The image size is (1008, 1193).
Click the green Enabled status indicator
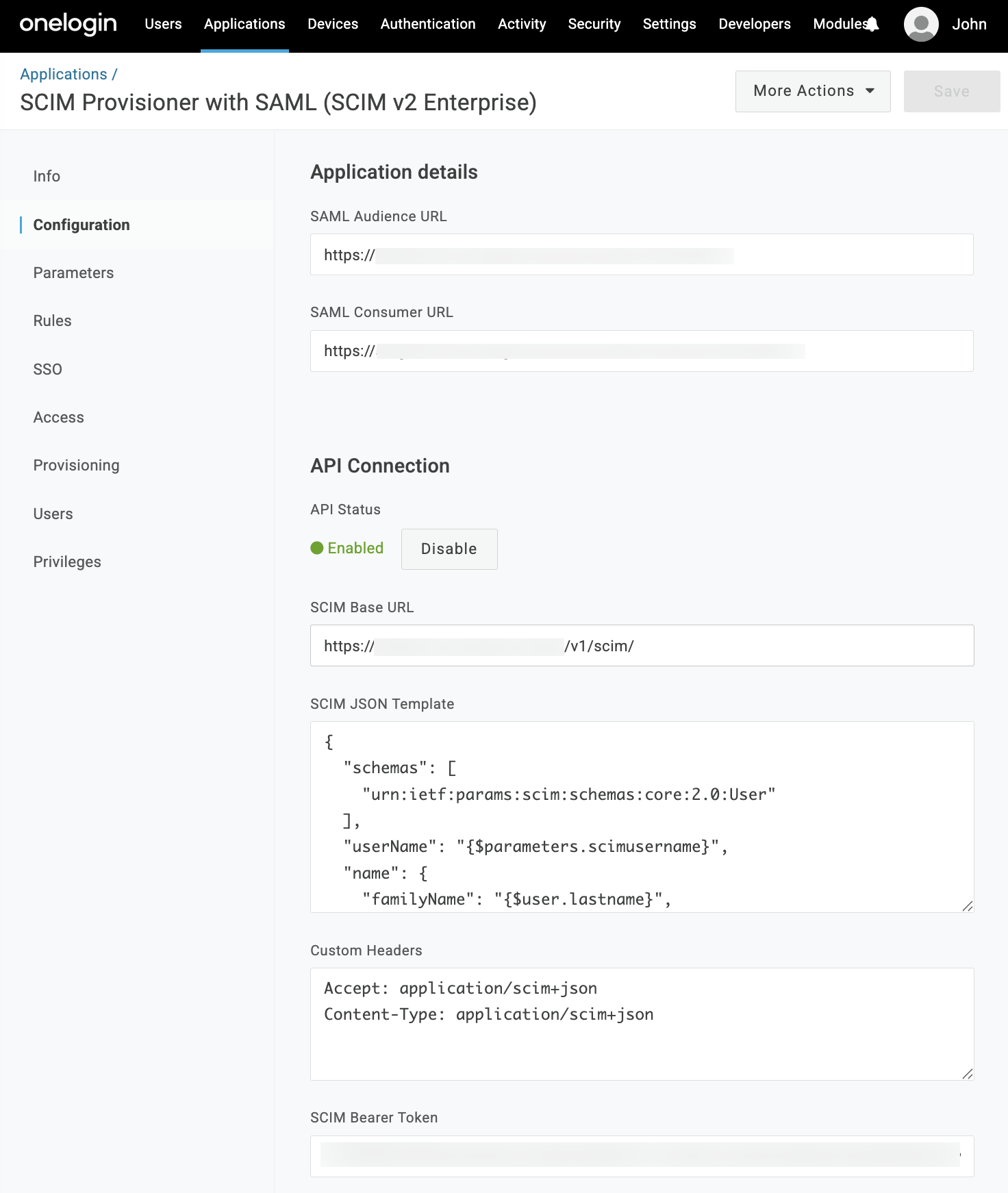point(347,548)
